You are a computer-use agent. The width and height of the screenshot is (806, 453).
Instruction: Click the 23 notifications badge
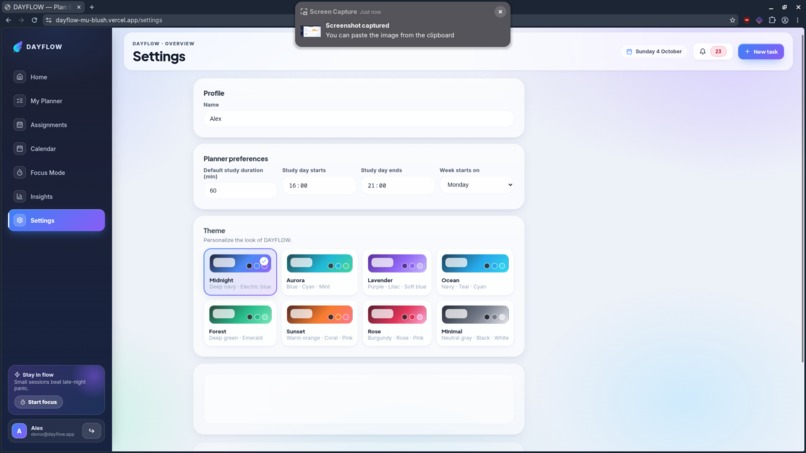pyautogui.click(x=718, y=51)
